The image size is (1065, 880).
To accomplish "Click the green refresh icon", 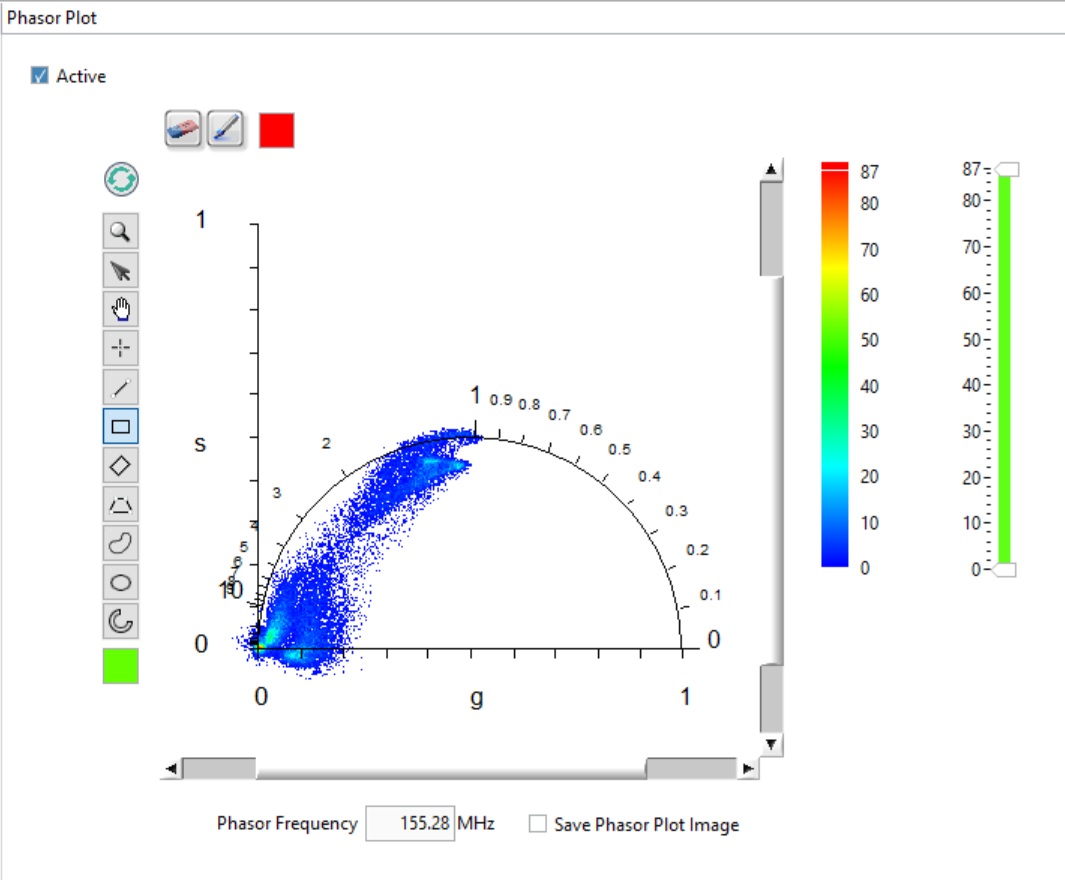I will coord(122,180).
